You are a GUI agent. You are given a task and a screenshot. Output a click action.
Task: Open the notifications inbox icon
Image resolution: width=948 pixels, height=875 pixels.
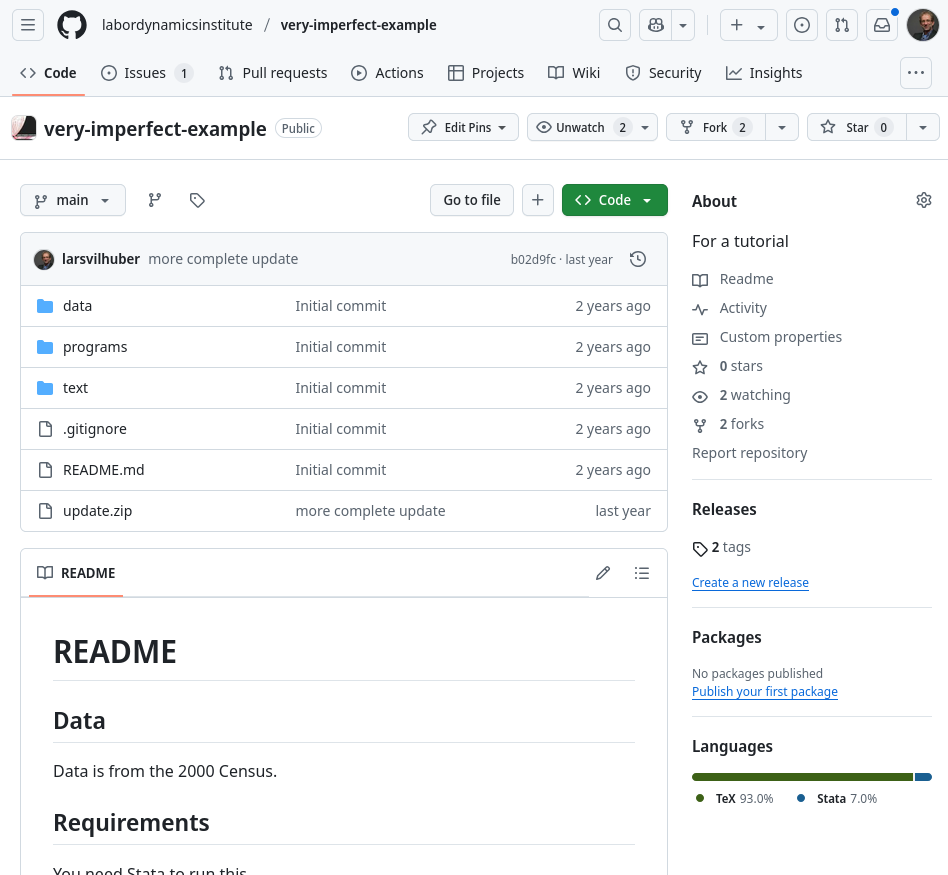click(x=882, y=25)
